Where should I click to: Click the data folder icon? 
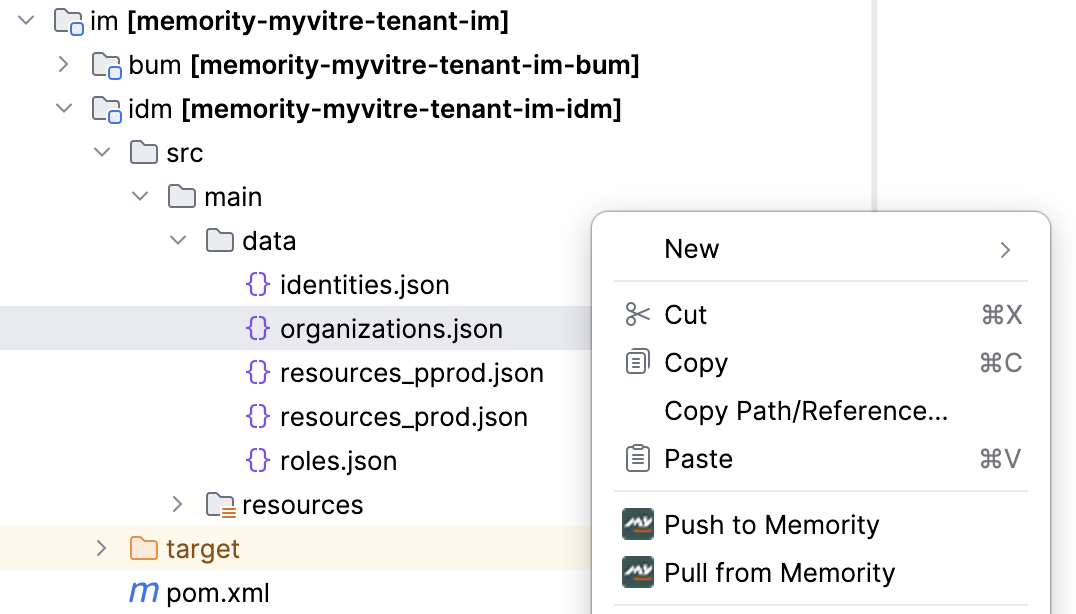point(220,240)
